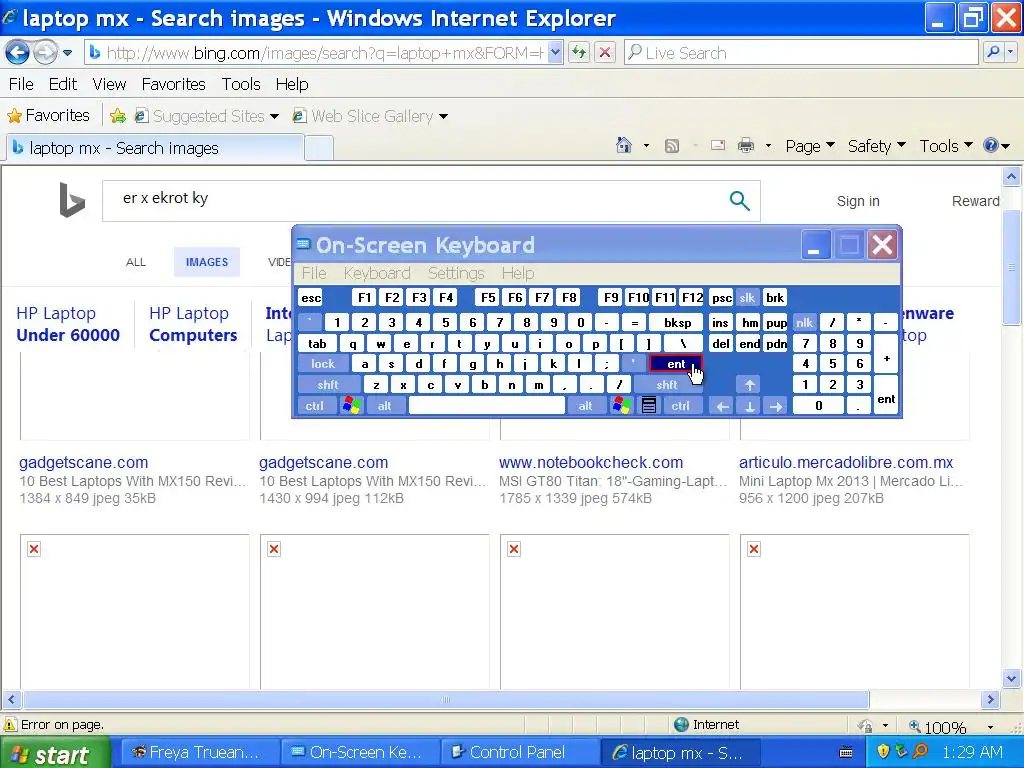
Task: Click the security shield tray icon
Action: [883, 751]
